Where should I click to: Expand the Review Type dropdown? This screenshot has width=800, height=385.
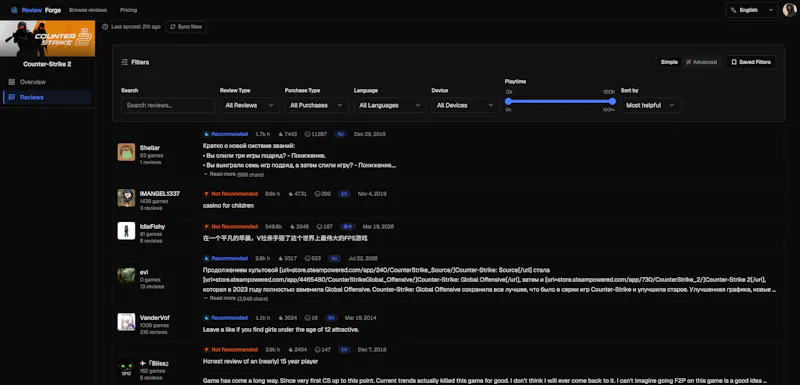pyautogui.click(x=249, y=106)
